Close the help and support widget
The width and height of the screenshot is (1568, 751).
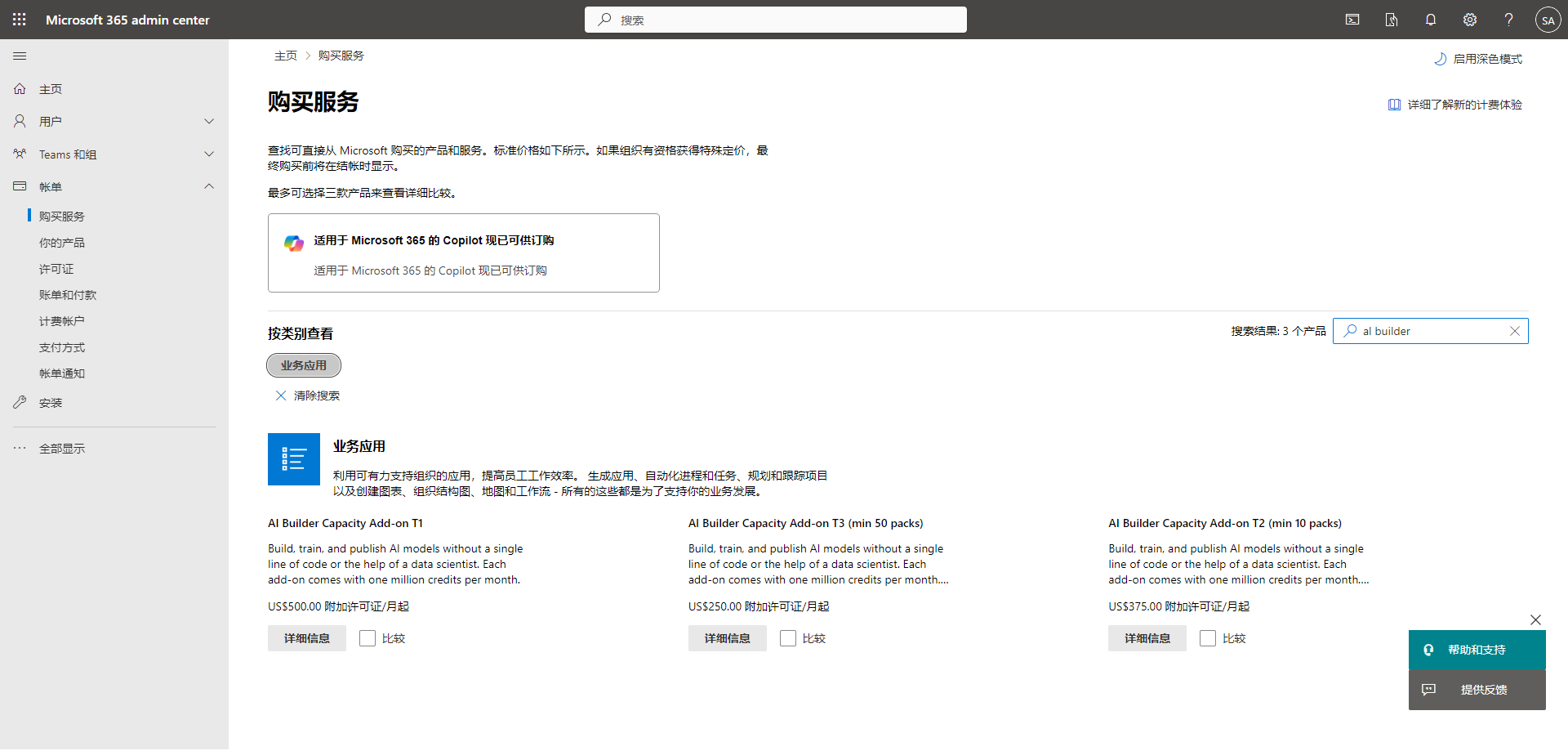point(1535,619)
